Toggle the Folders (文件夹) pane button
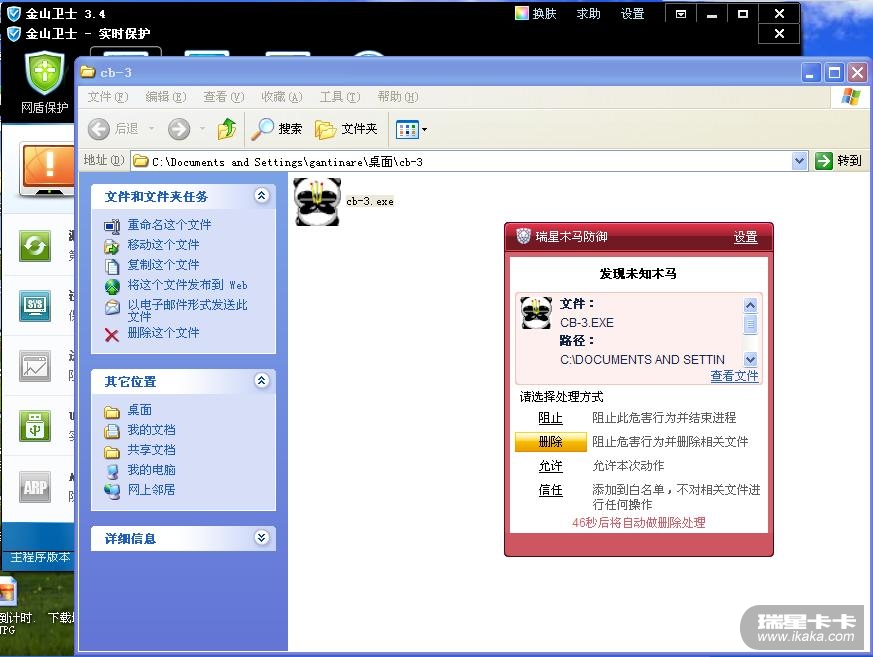The image size is (873, 657). click(346, 129)
